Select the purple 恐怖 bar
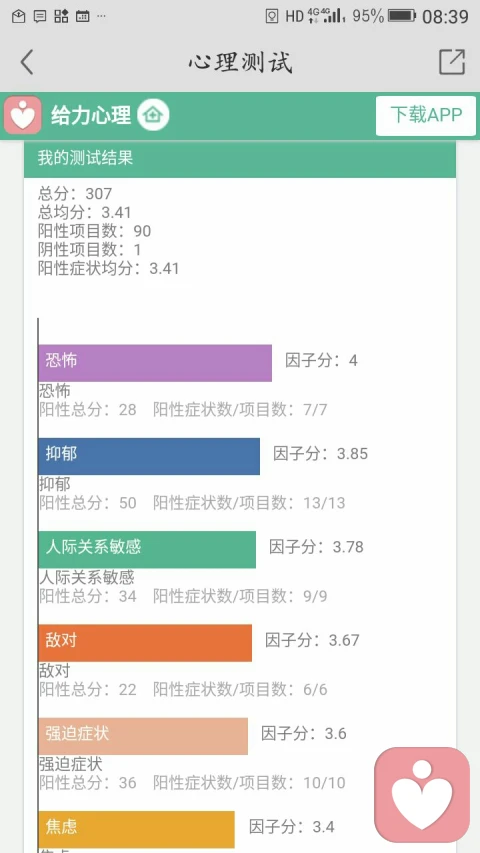 (x=155, y=363)
